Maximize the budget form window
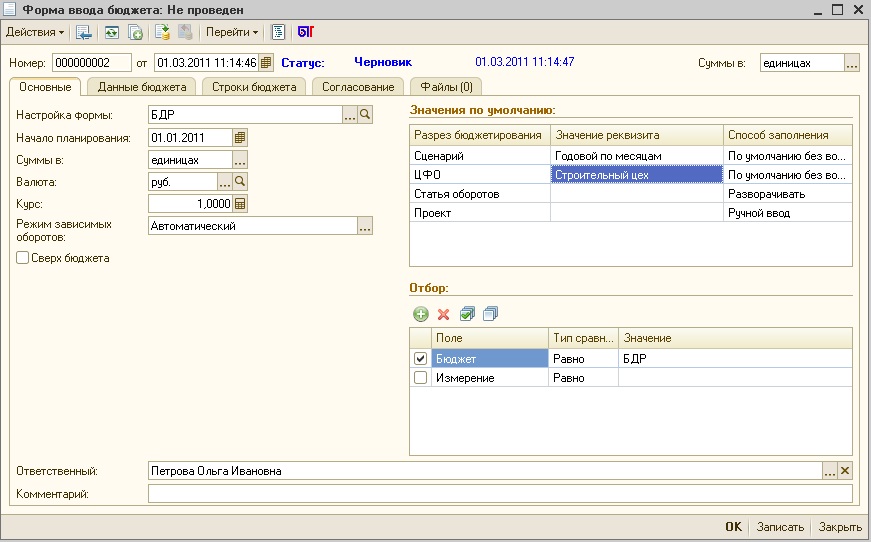 pyautogui.click(x=837, y=9)
